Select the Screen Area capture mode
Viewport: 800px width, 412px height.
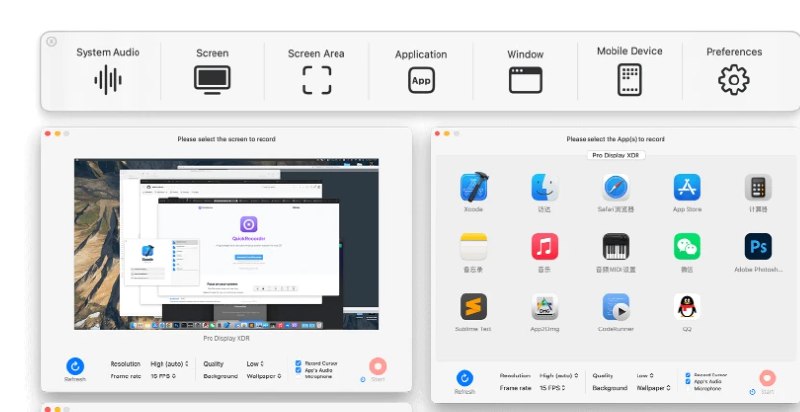[x=316, y=70]
